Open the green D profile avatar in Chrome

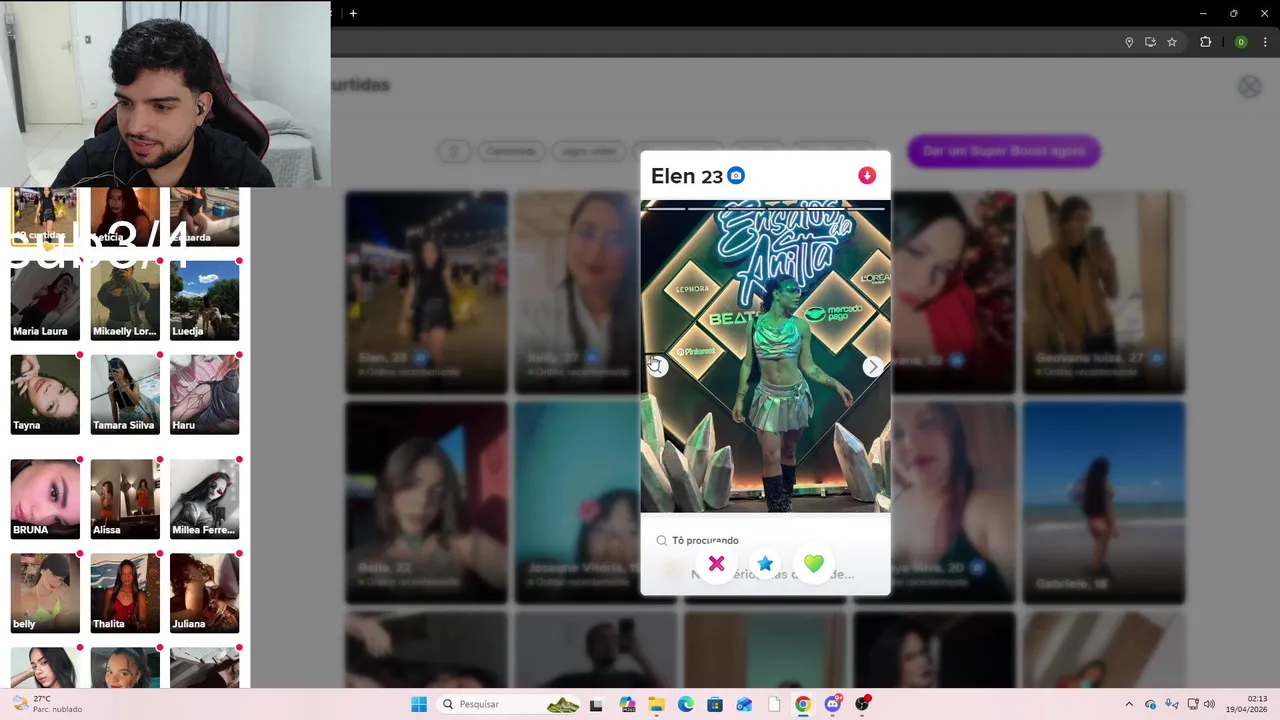[x=1241, y=42]
